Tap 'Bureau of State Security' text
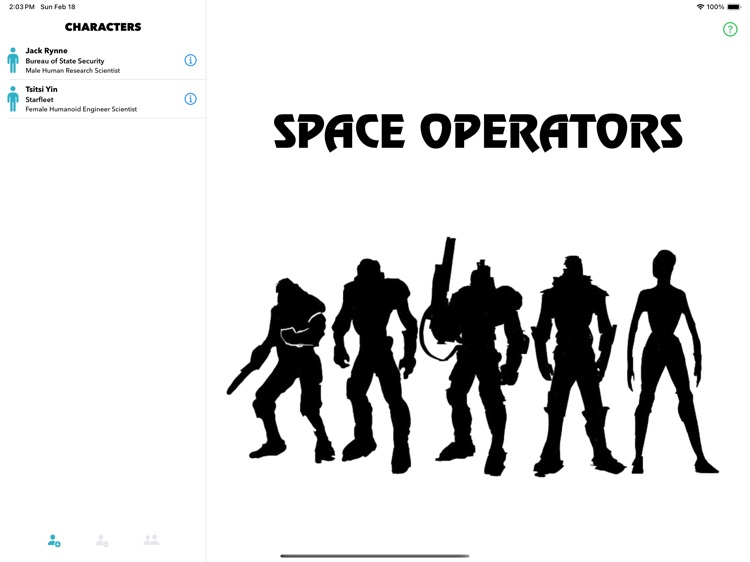Viewport: 750px width, 562px height. click(x=65, y=61)
